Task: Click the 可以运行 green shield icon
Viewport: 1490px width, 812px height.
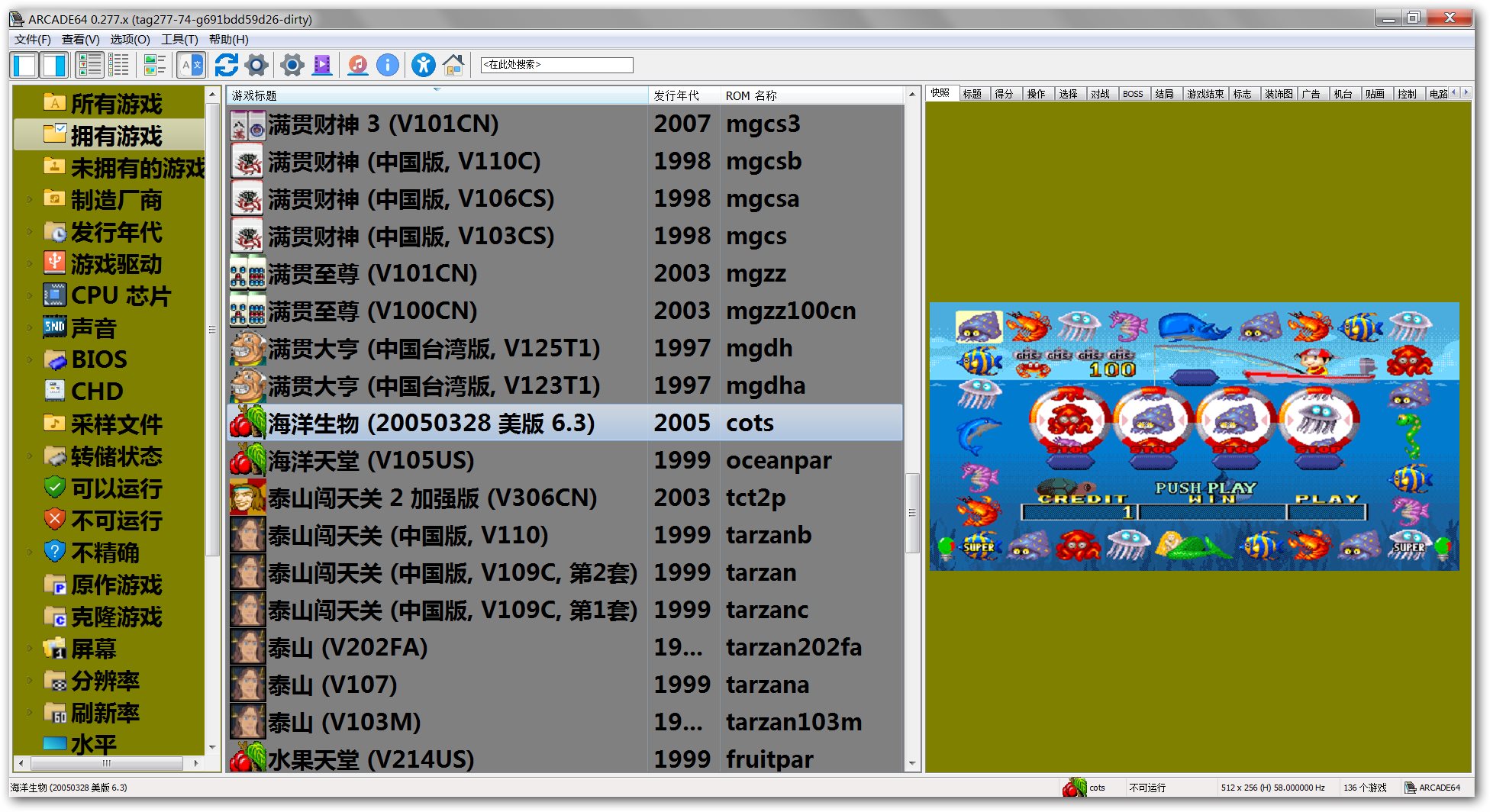Action: tap(54, 487)
